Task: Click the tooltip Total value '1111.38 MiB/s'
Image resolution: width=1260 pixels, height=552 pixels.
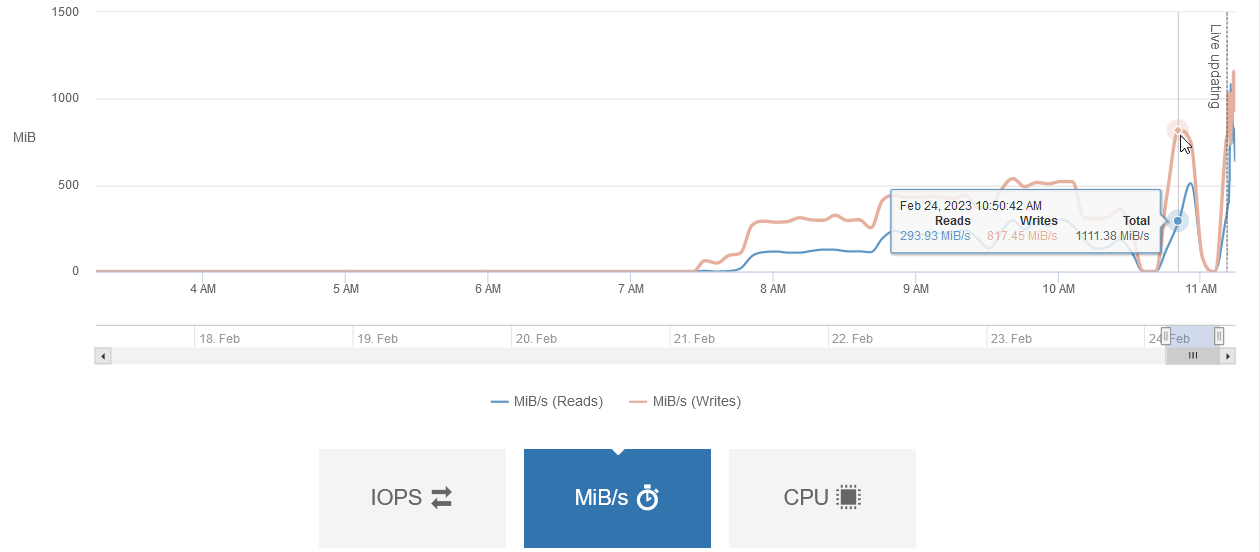Action: click(x=1113, y=236)
